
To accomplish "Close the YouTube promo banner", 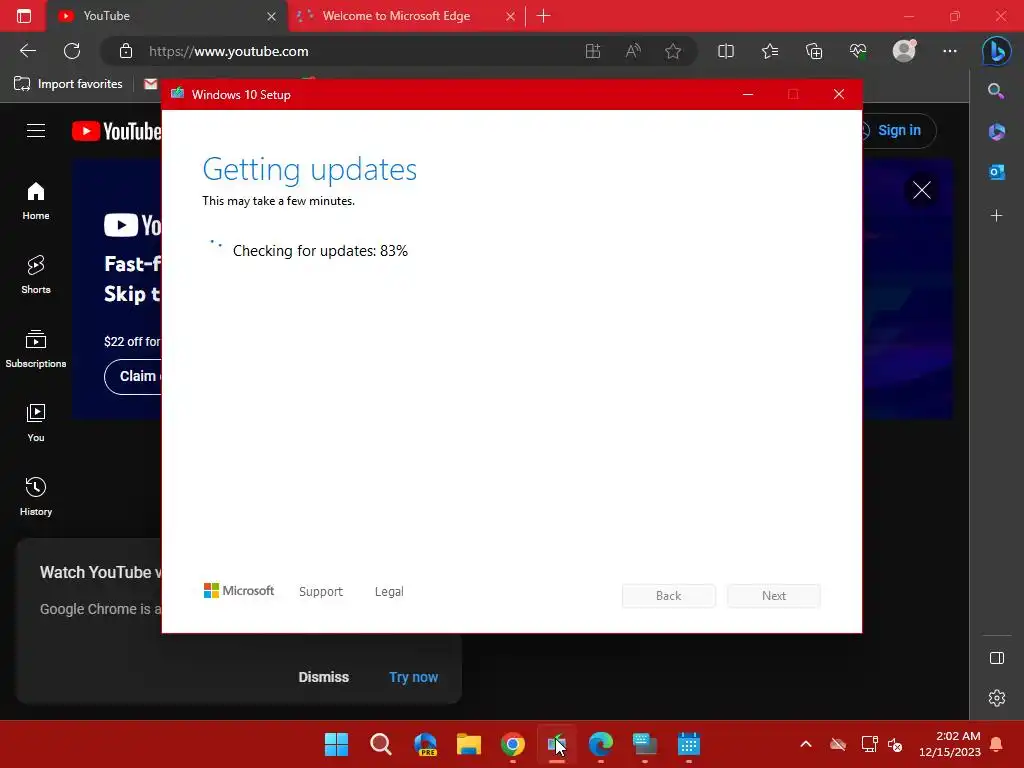I will (x=921, y=190).
